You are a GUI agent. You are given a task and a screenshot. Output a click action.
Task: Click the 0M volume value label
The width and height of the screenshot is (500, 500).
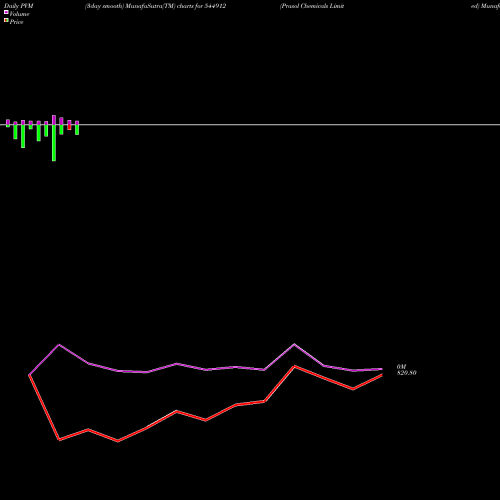tap(401, 367)
